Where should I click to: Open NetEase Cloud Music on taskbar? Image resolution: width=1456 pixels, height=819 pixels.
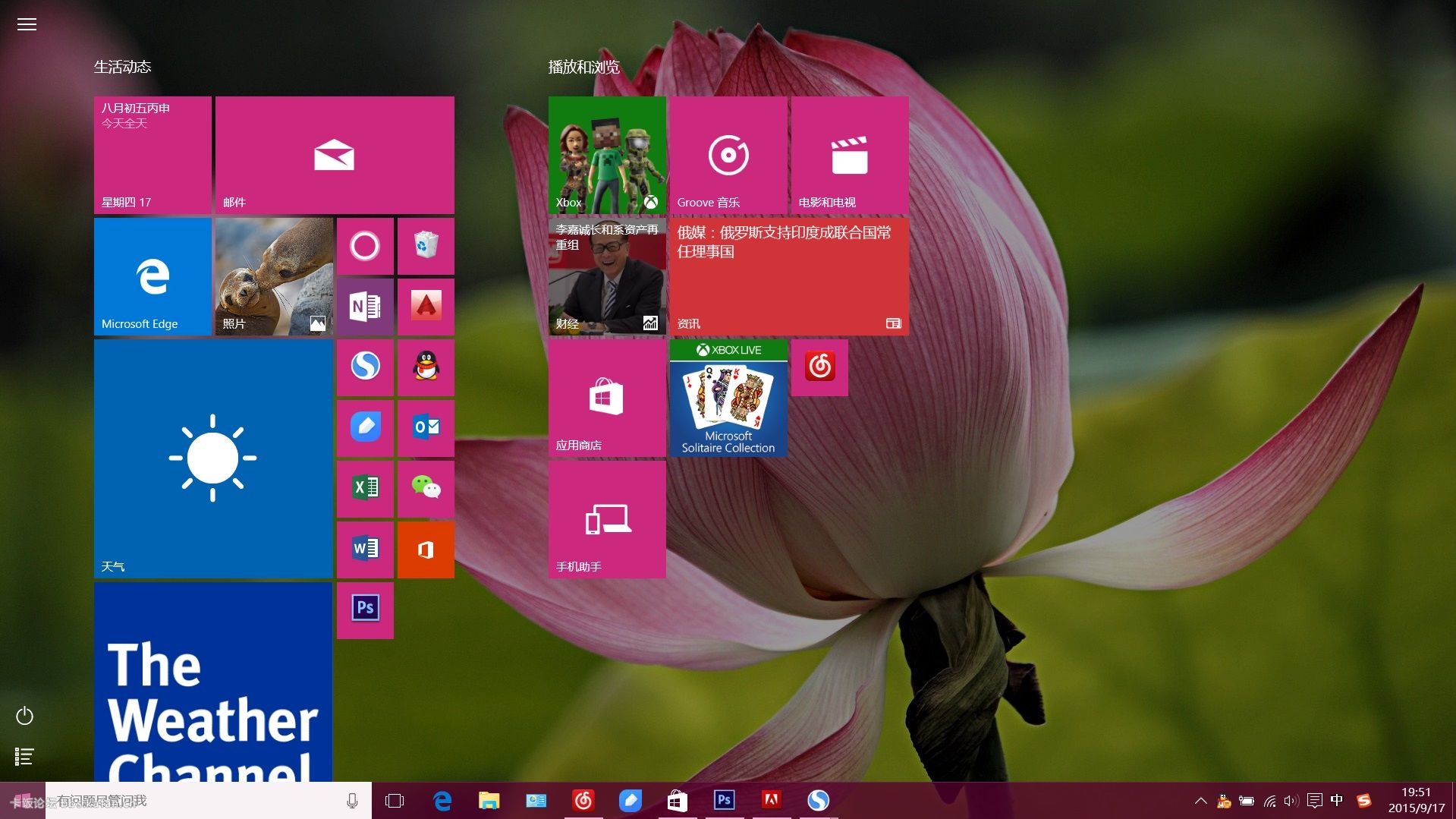(583, 801)
